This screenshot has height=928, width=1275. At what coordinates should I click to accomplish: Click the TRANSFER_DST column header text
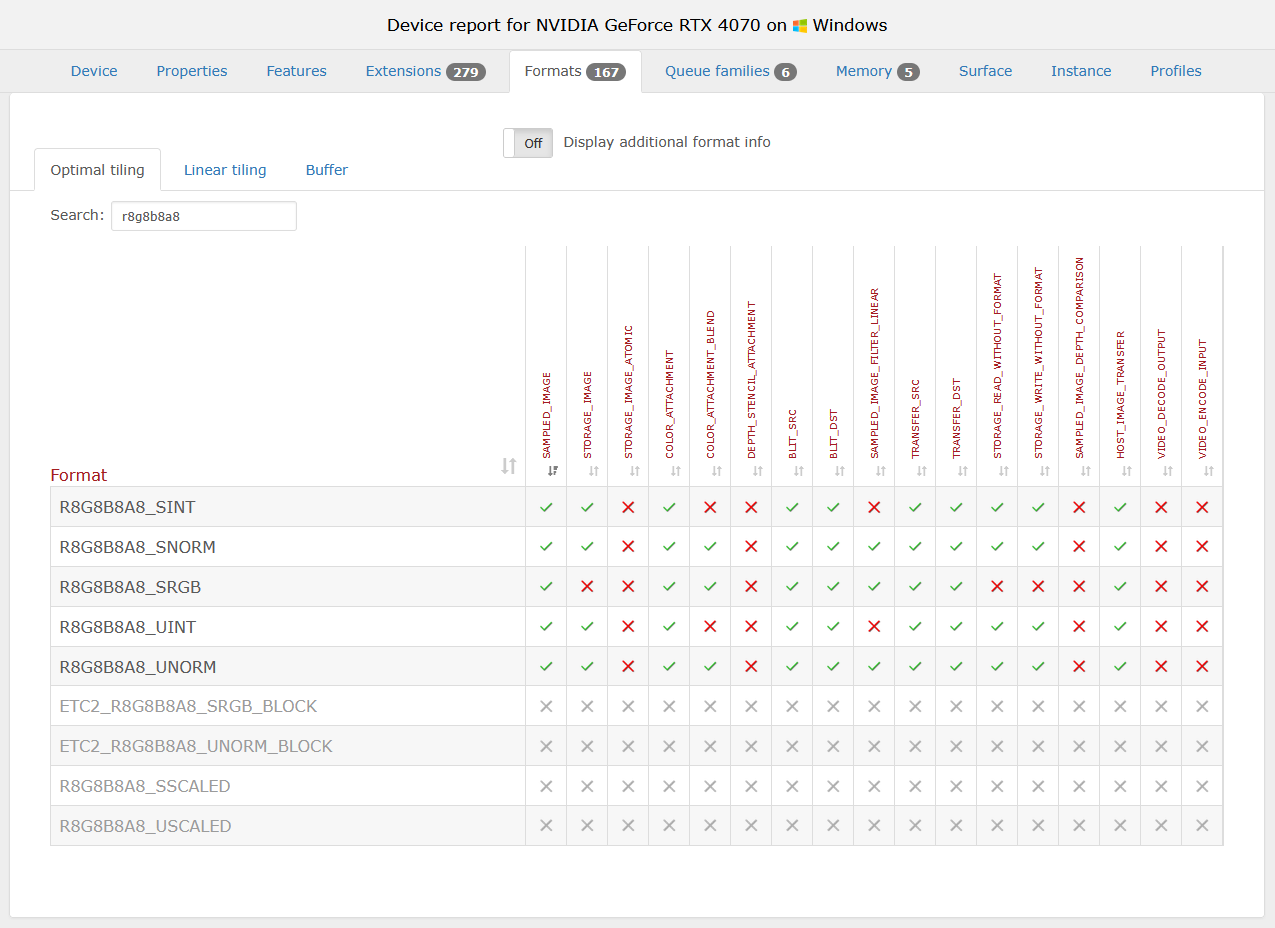pos(957,419)
